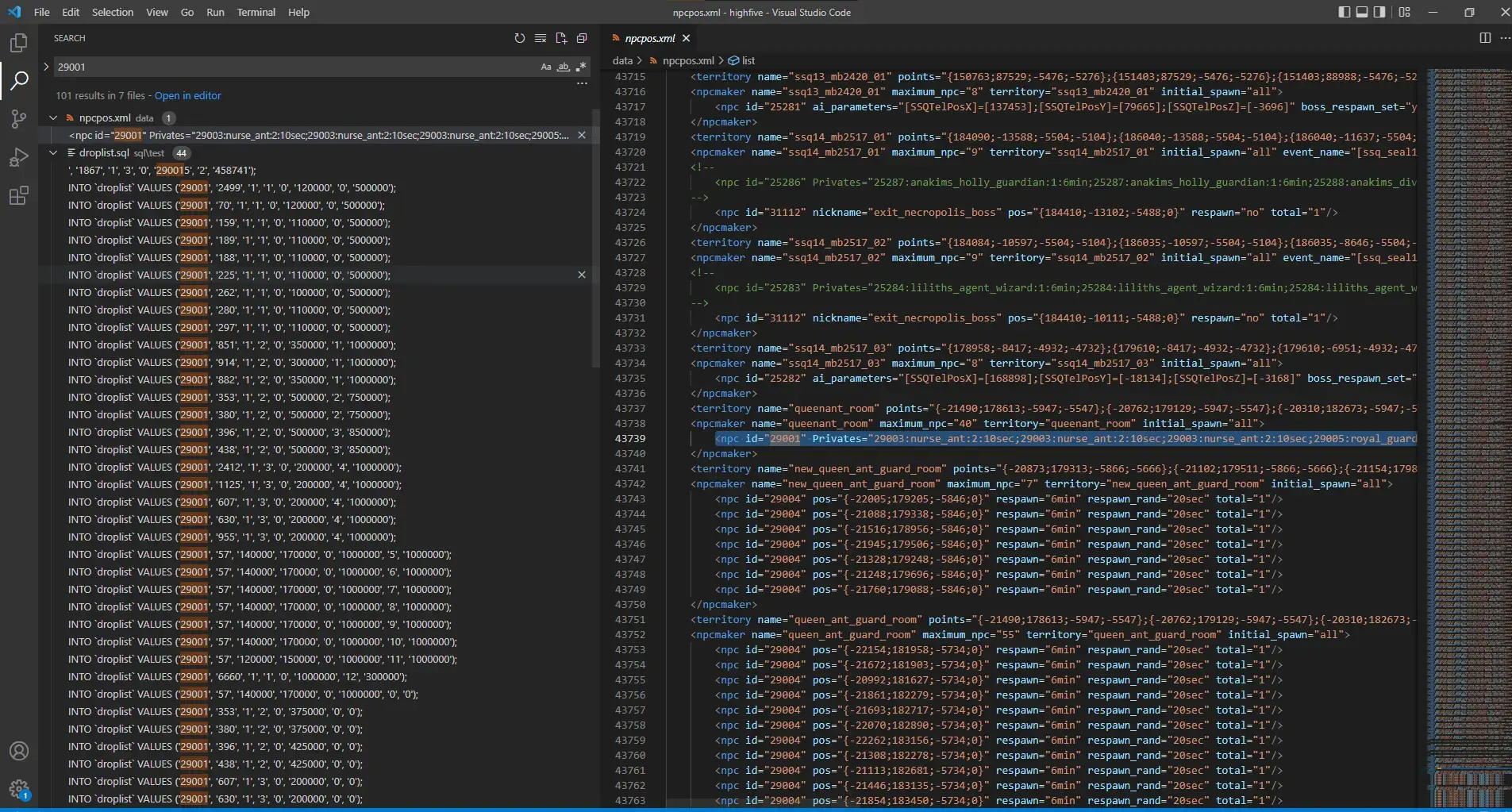Click result count badge 44 for droplist.sql
The height and width of the screenshot is (812, 1512).
click(x=181, y=152)
